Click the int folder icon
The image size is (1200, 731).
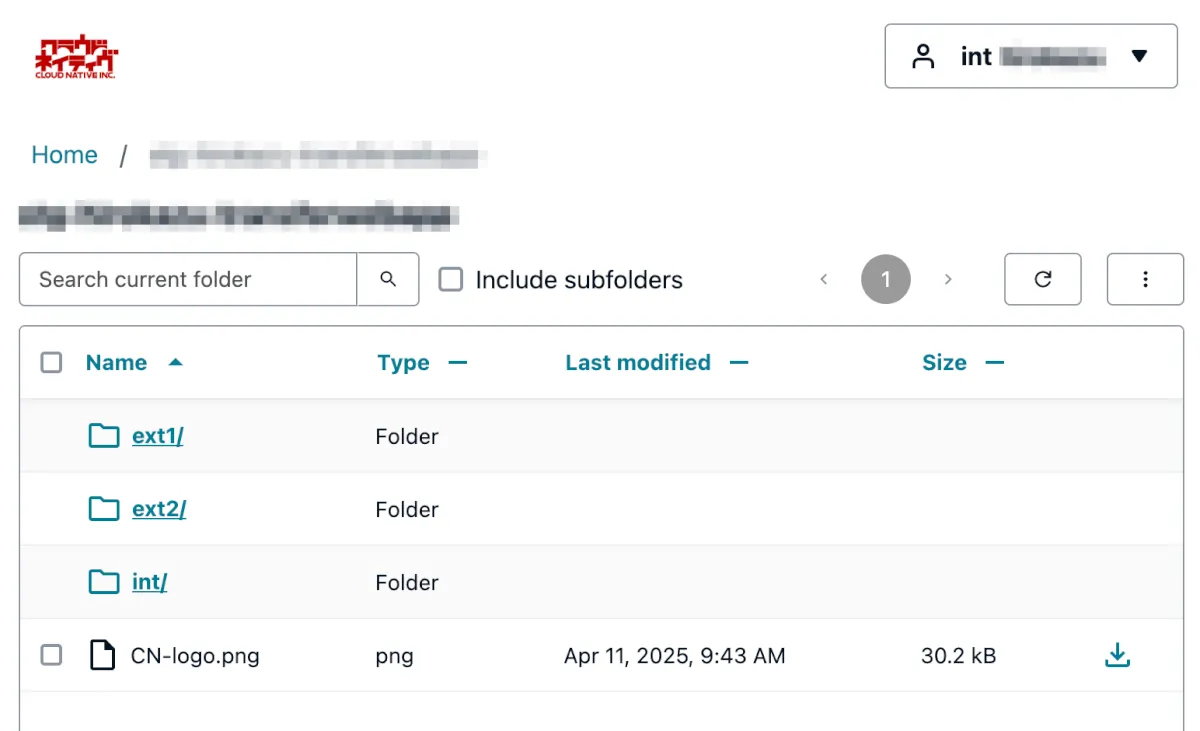pos(104,582)
